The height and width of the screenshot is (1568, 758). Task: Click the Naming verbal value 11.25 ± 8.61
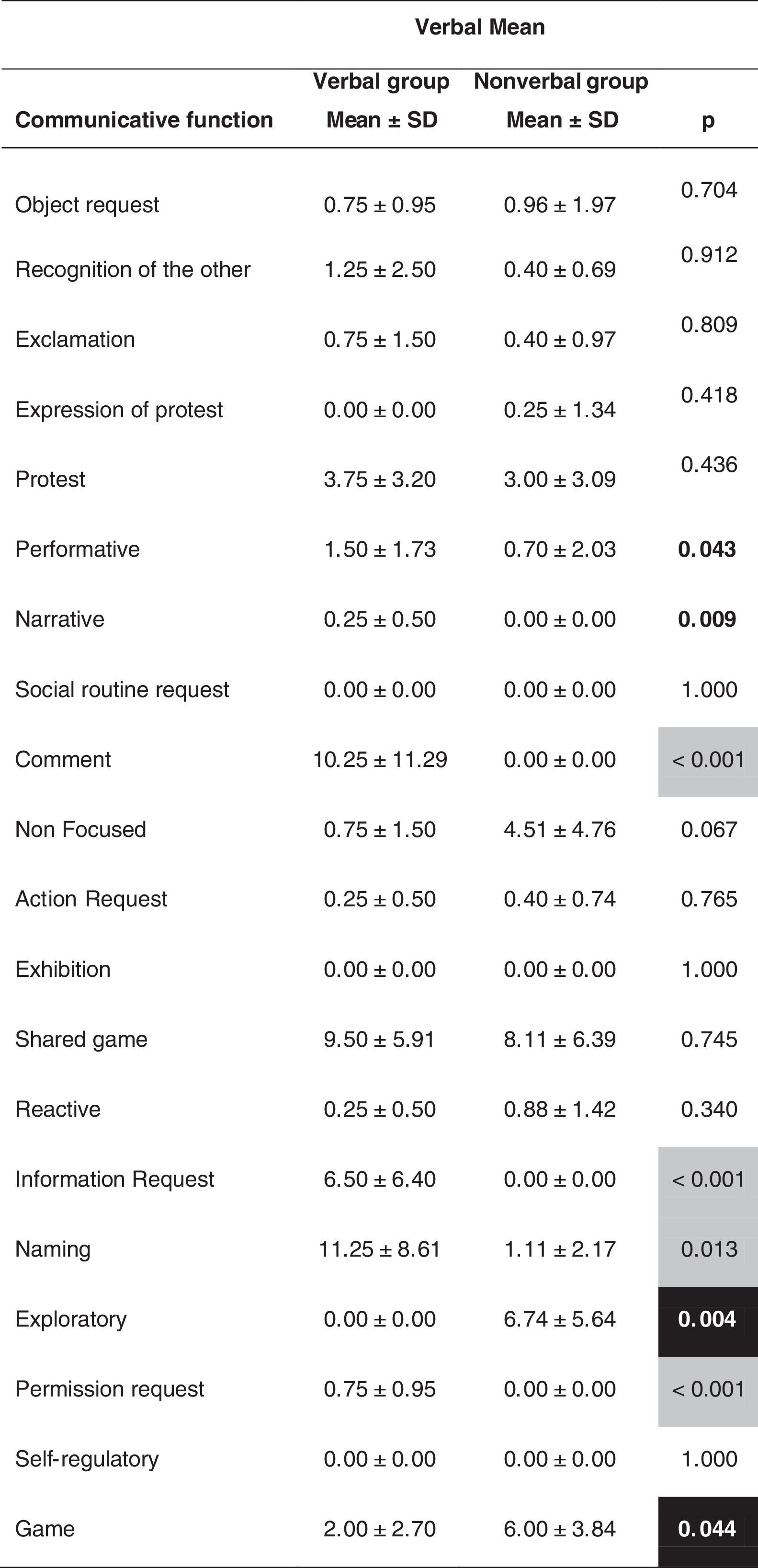pos(380,1249)
